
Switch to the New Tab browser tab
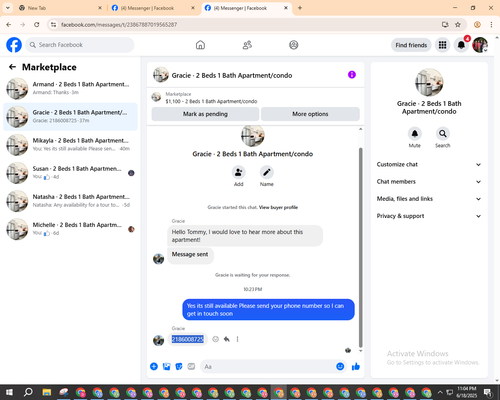60,8
